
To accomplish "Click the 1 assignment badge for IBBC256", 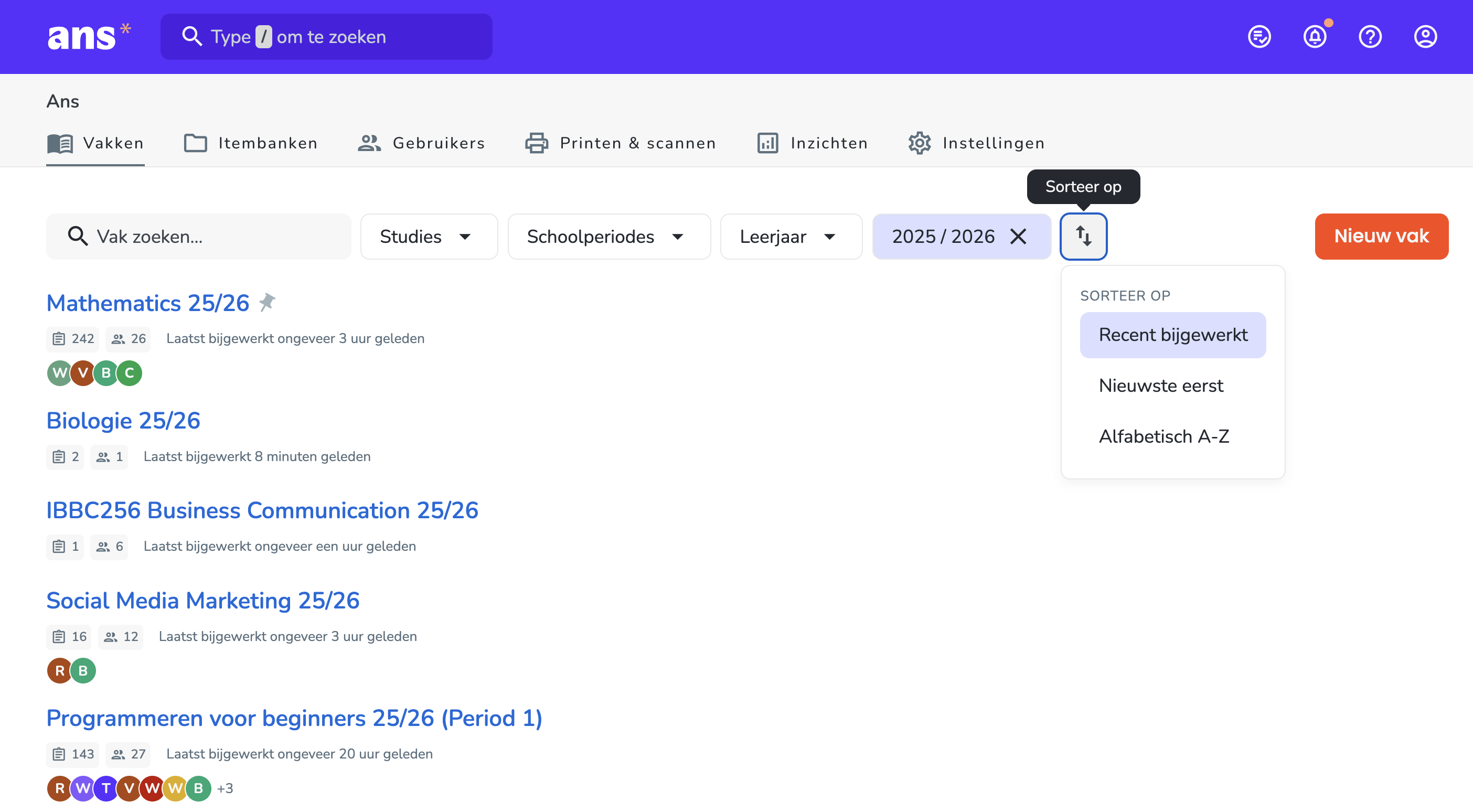I will coord(65,546).
